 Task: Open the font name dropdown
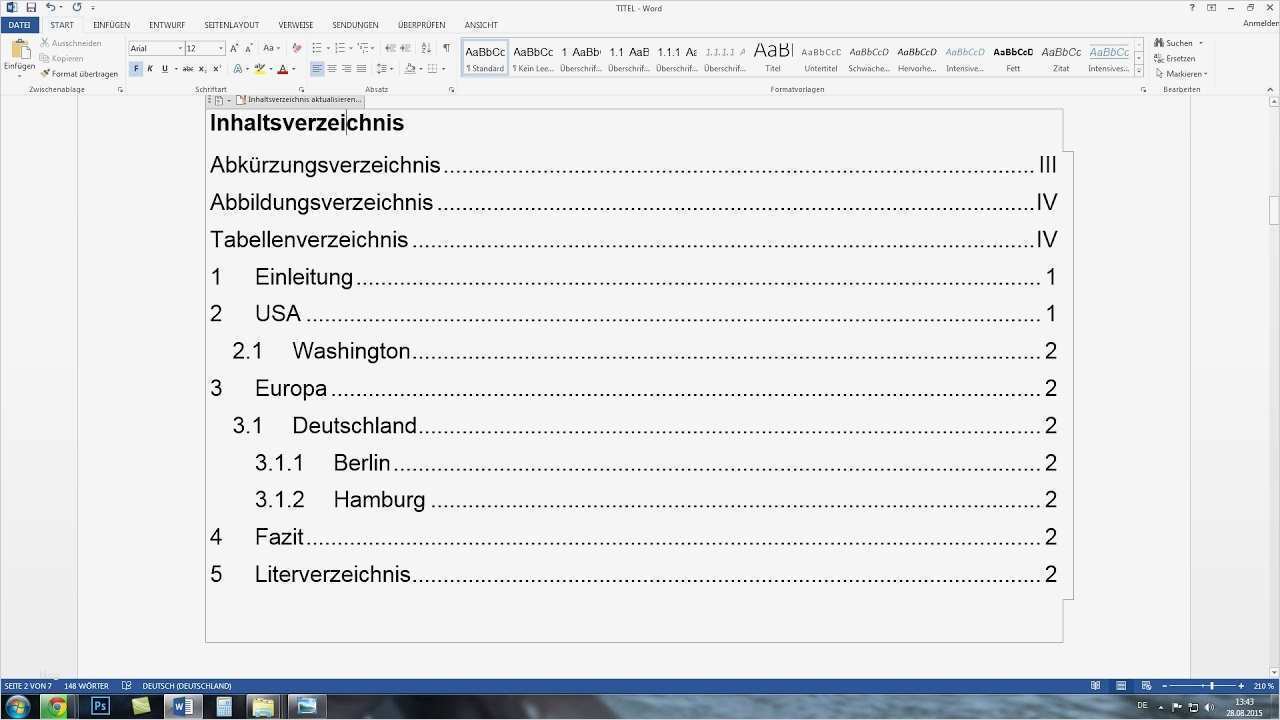(179, 48)
